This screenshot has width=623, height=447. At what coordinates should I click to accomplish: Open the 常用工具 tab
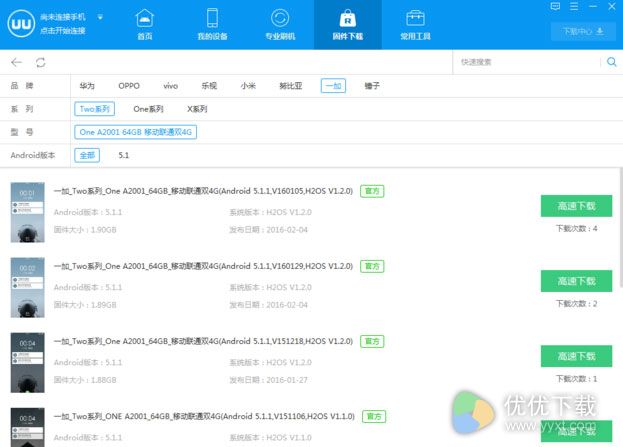pyautogui.click(x=415, y=25)
